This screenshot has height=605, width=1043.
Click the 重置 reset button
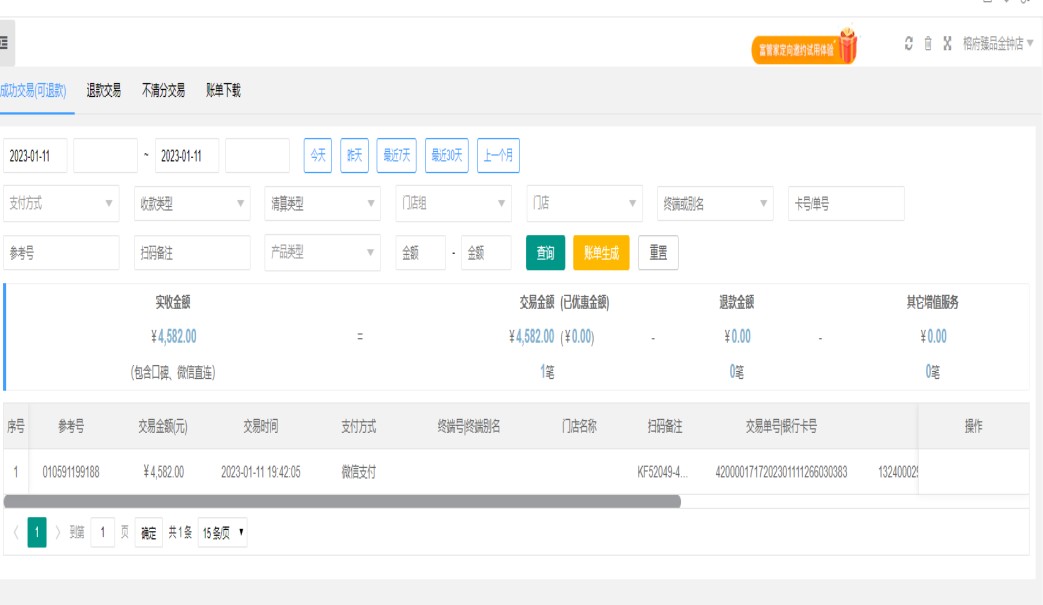[658, 253]
